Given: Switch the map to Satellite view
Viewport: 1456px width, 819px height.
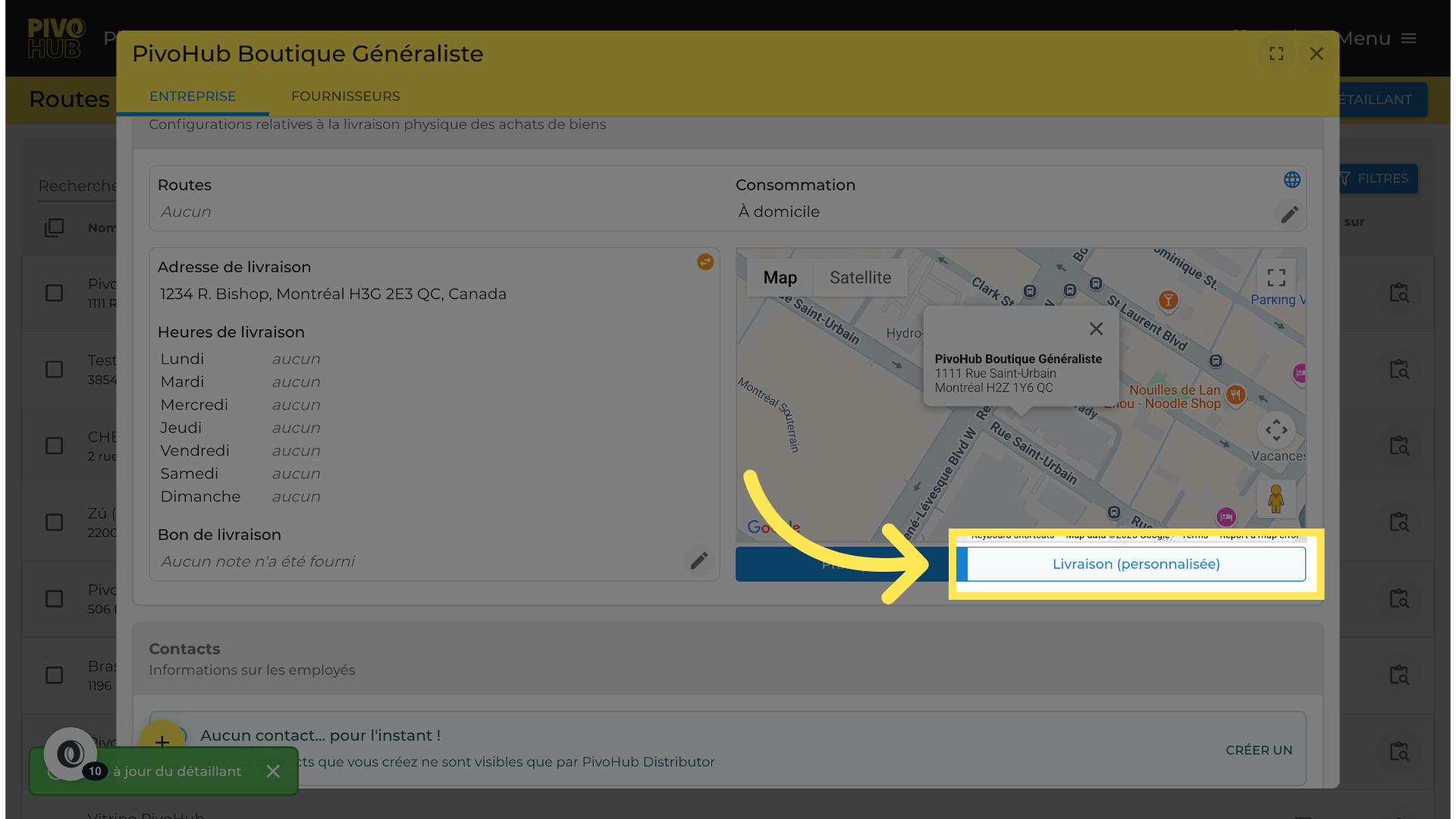Looking at the screenshot, I should [860, 278].
